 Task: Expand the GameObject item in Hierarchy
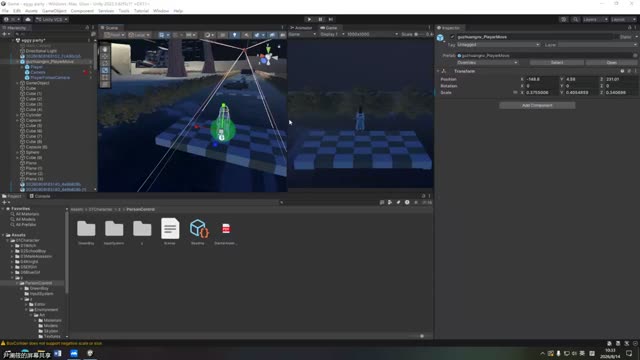pos(18,83)
